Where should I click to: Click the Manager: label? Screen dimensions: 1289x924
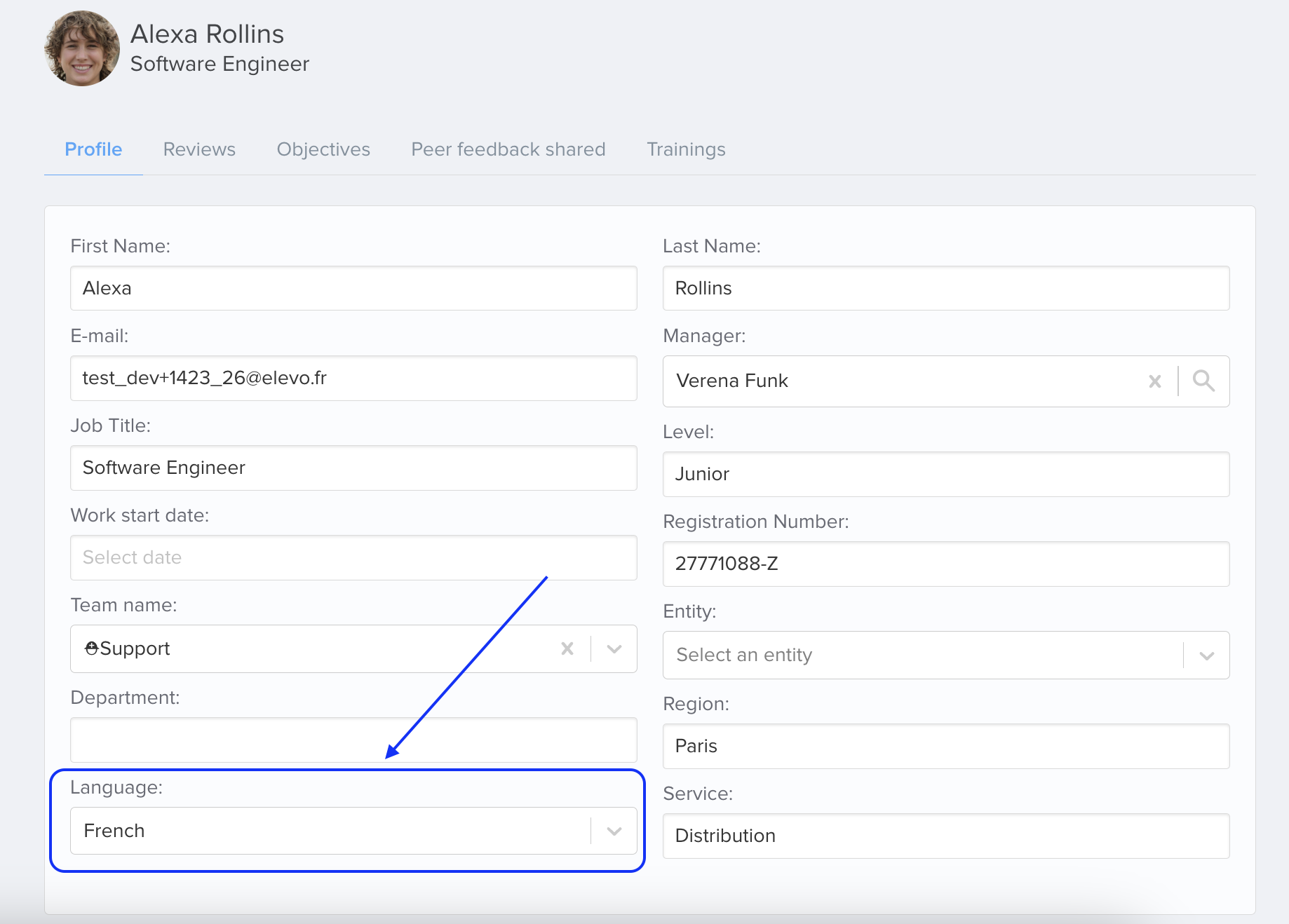coord(704,336)
